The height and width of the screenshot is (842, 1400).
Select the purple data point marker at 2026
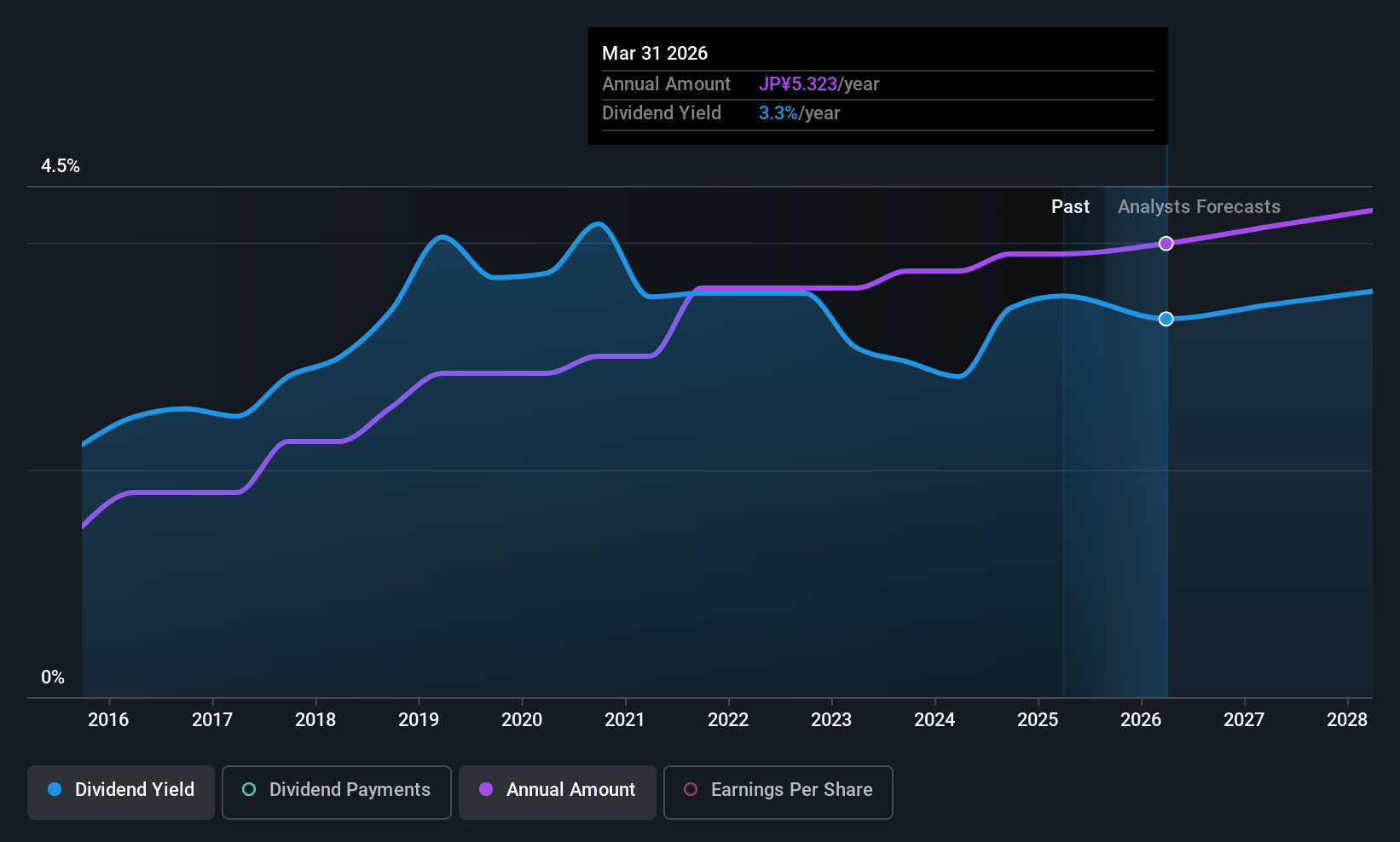[x=1166, y=244]
